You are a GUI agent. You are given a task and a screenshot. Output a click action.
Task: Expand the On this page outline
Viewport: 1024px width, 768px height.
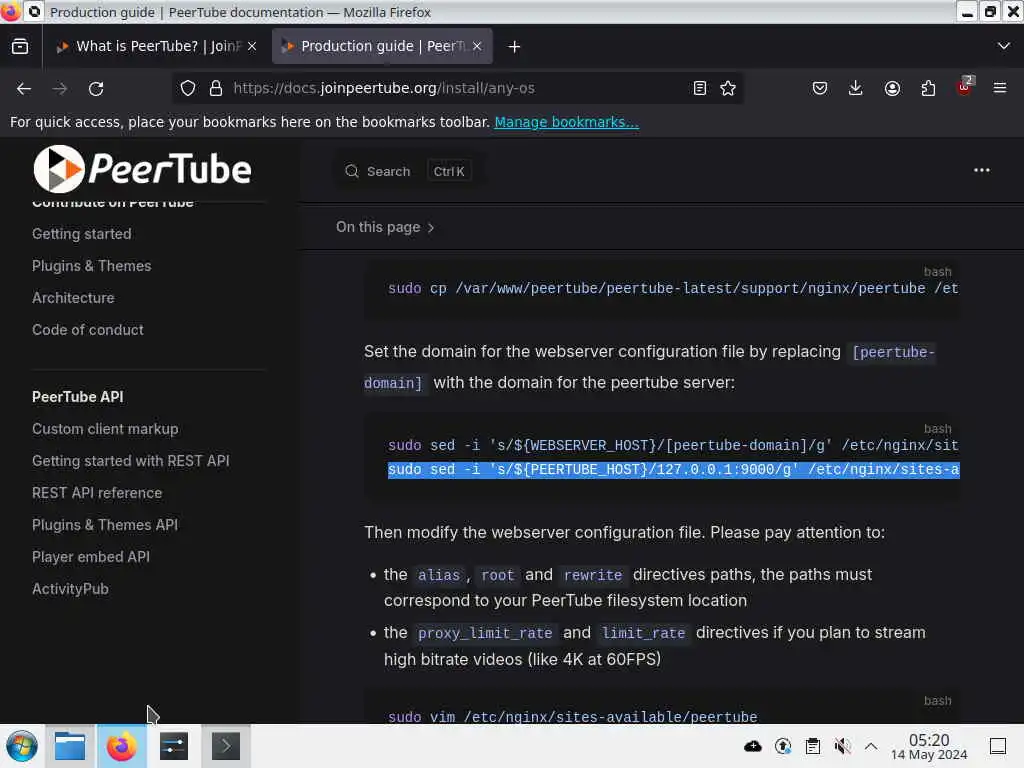coord(385,227)
